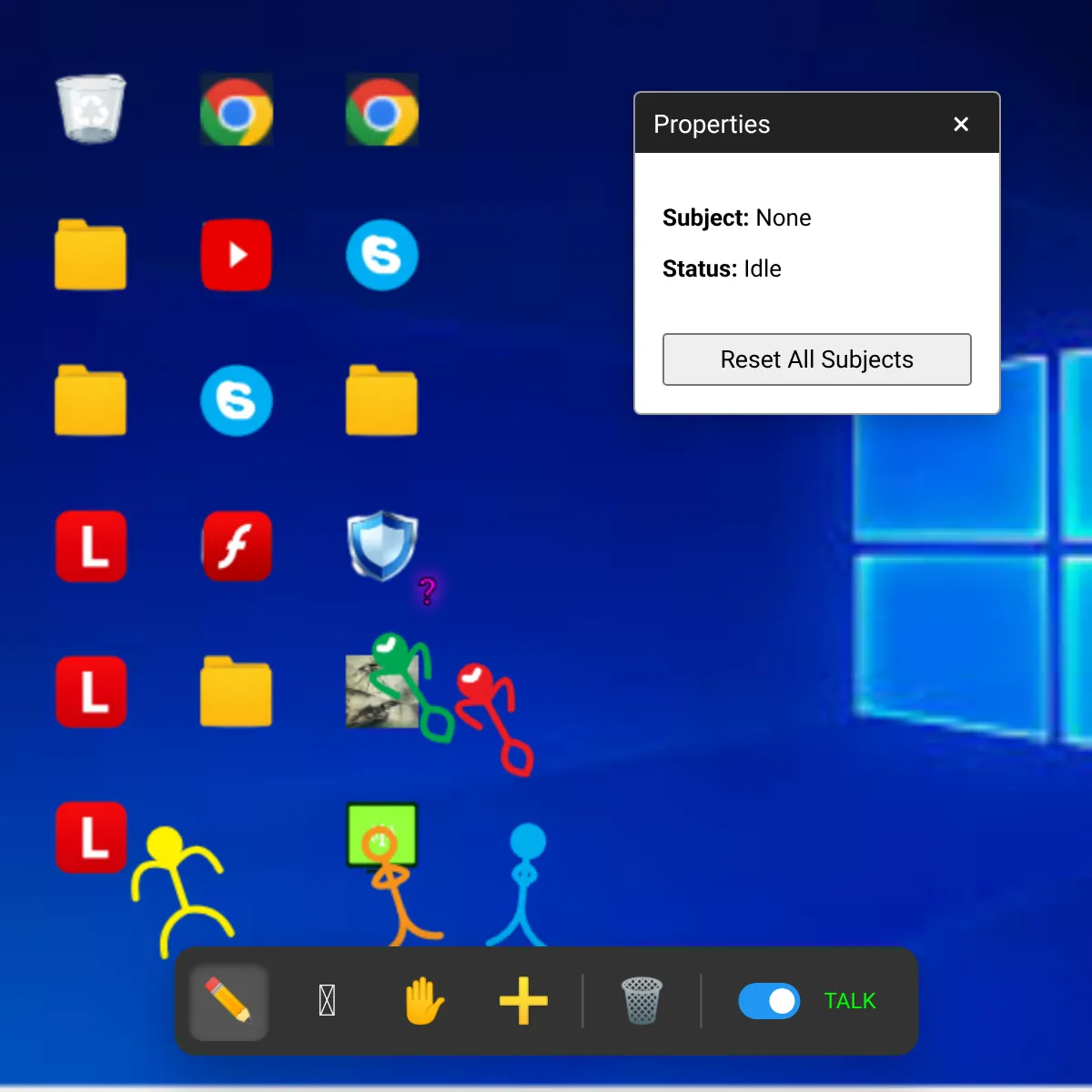
Task: Open the red Flash Player icon
Action: click(x=237, y=546)
